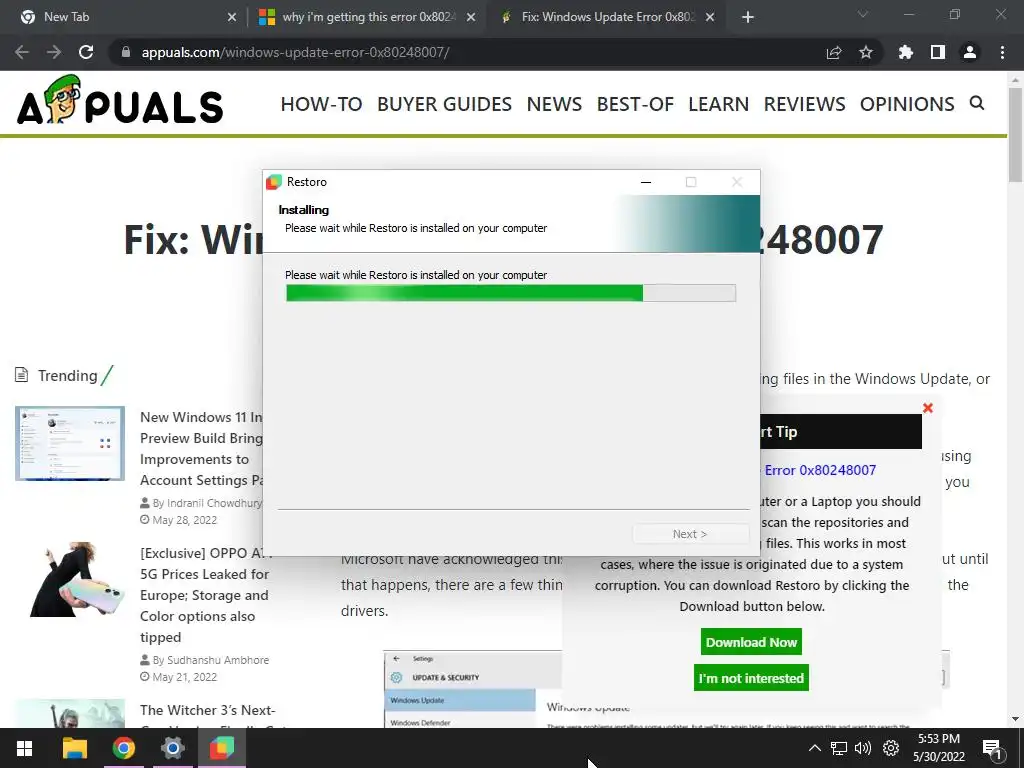Click the padlock site info icon

point(126,52)
